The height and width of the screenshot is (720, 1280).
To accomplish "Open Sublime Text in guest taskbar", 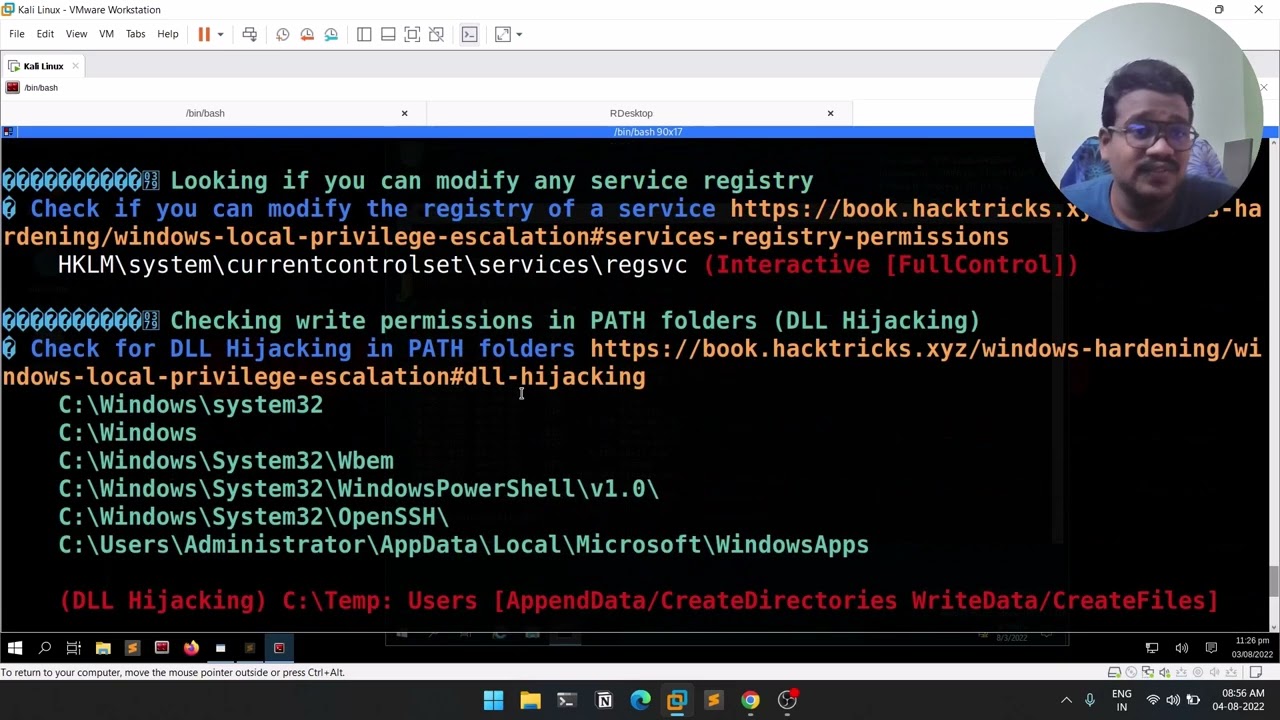I will click(132, 648).
